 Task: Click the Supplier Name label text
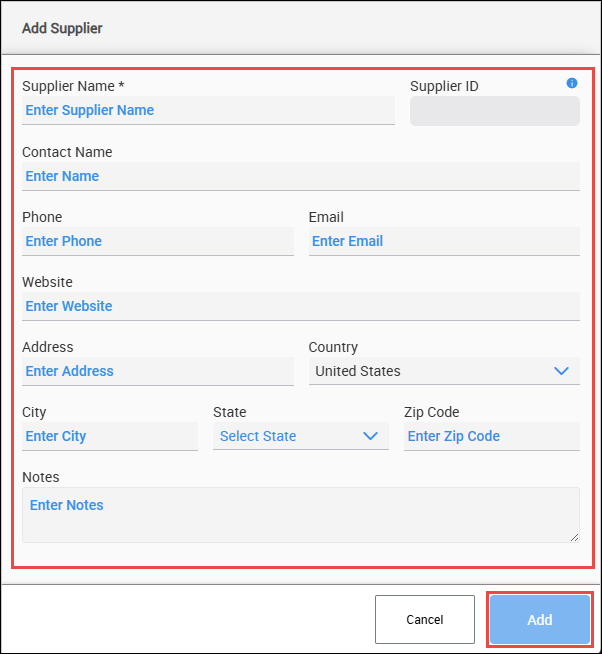coord(73,86)
